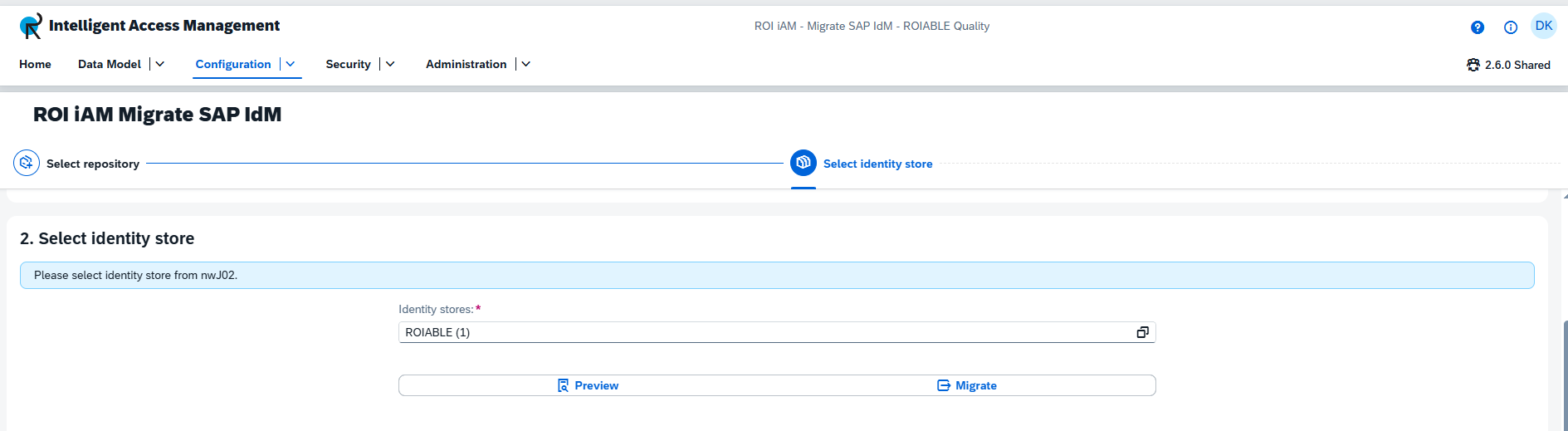Viewport: 1568px width, 431px height.
Task: Click the '2.6.0 Shared' version text
Action: (x=1517, y=65)
